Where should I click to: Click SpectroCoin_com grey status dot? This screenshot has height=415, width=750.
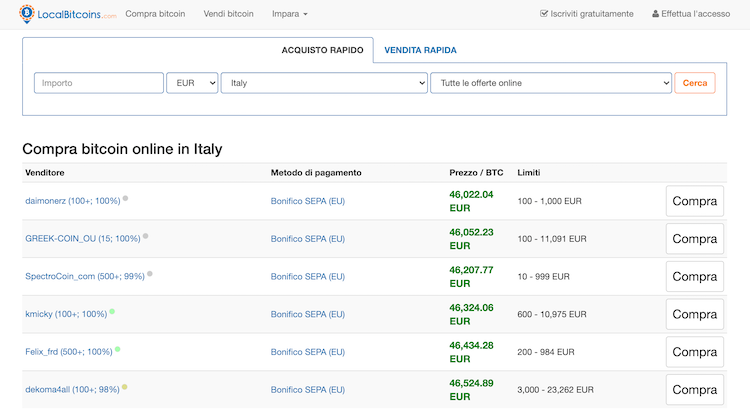(150, 274)
